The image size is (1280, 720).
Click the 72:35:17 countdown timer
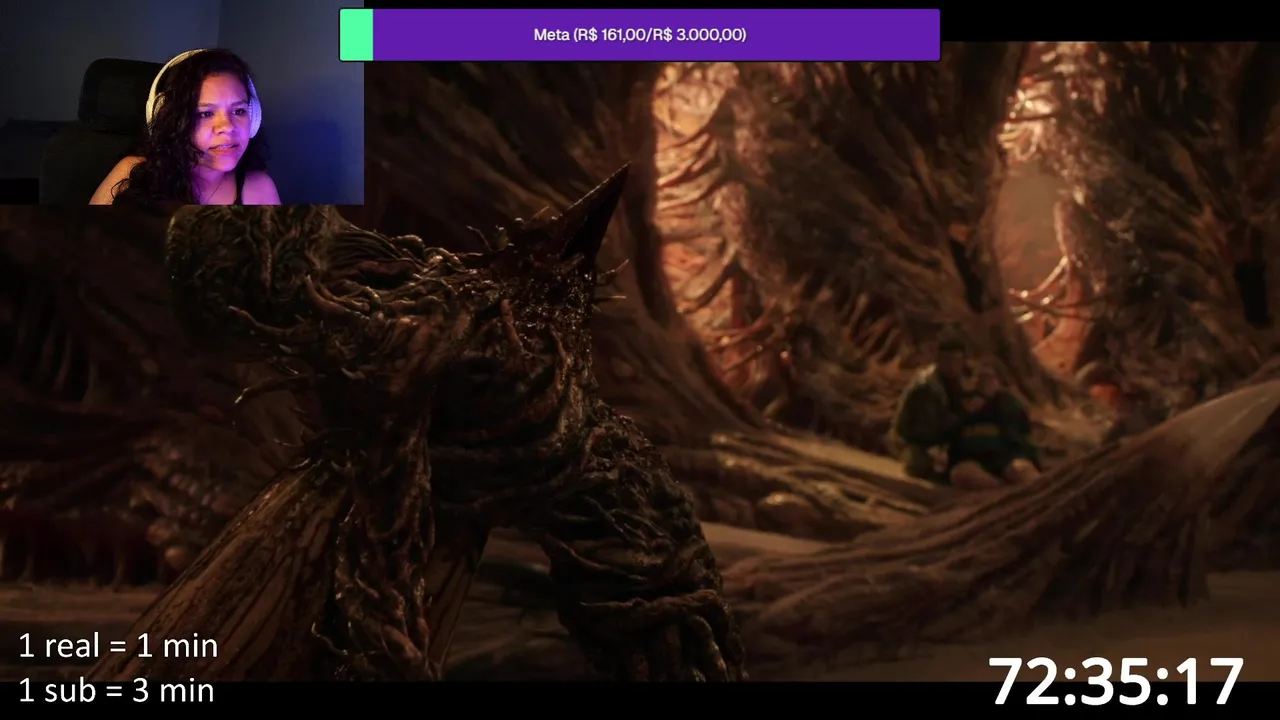pyautogui.click(x=1116, y=682)
